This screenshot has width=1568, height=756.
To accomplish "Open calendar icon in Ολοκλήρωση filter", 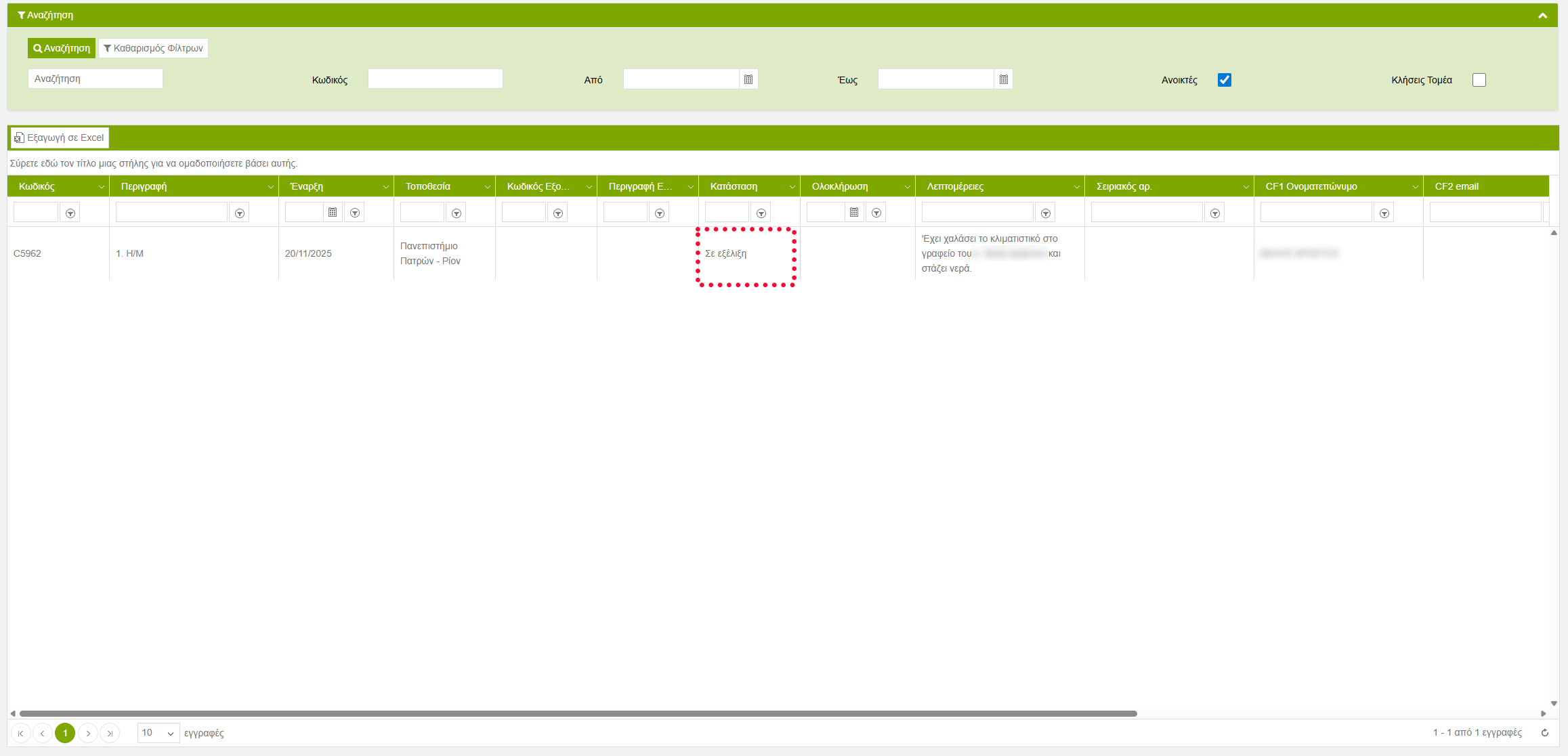I will point(854,213).
